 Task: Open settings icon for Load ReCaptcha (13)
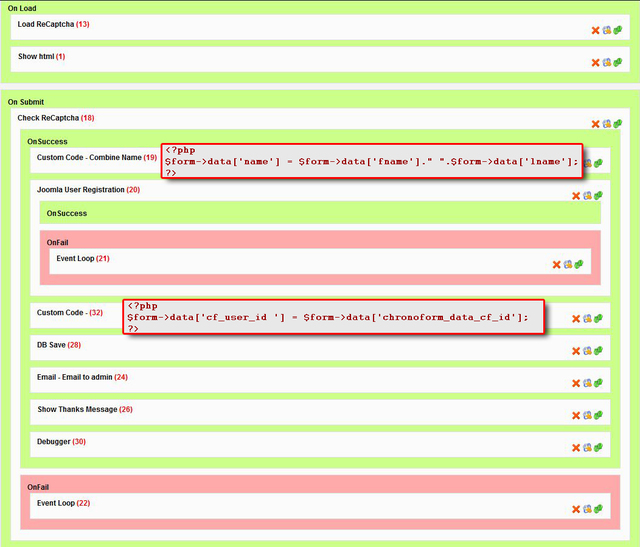point(607,30)
